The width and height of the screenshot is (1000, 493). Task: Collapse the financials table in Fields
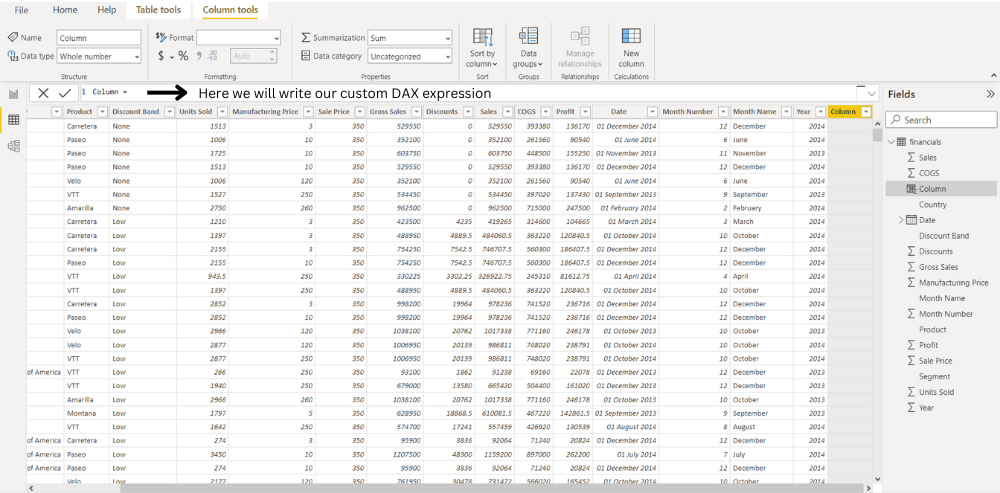(890, 142)
